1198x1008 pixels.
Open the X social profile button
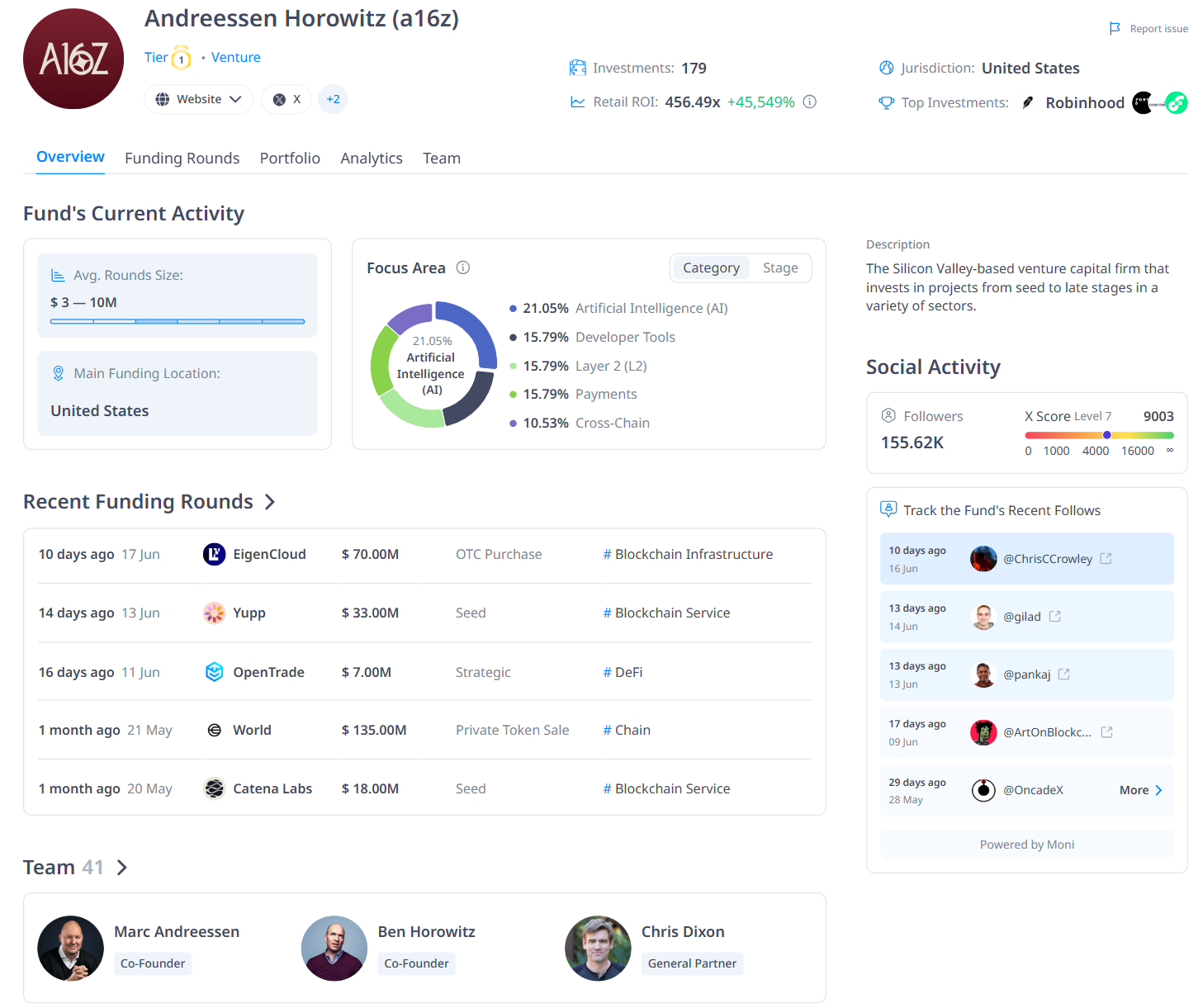coord(286,99)
